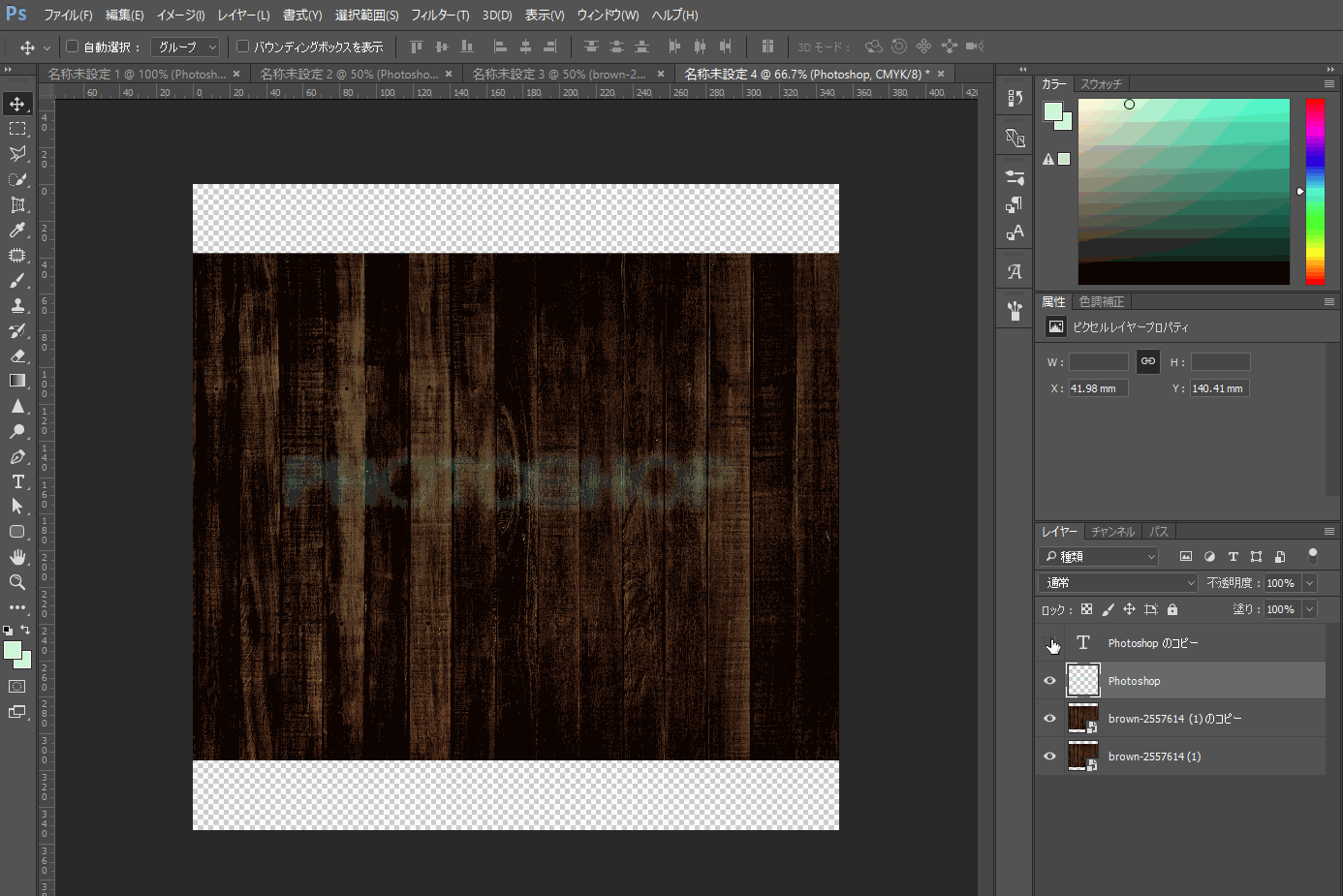
Task: Select the Dodge tool
Action: pyautogui.click(x=17, y=431)
